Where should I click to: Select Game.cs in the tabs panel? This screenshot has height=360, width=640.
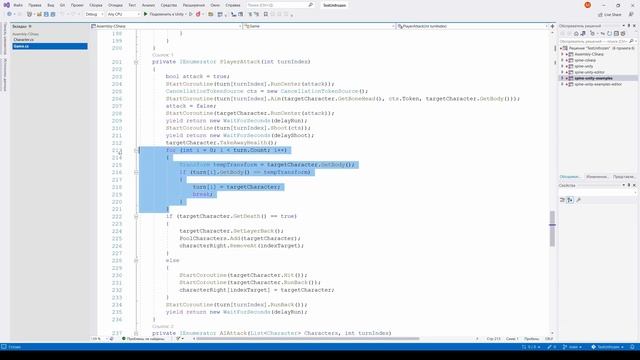click(x=50, y=46)
